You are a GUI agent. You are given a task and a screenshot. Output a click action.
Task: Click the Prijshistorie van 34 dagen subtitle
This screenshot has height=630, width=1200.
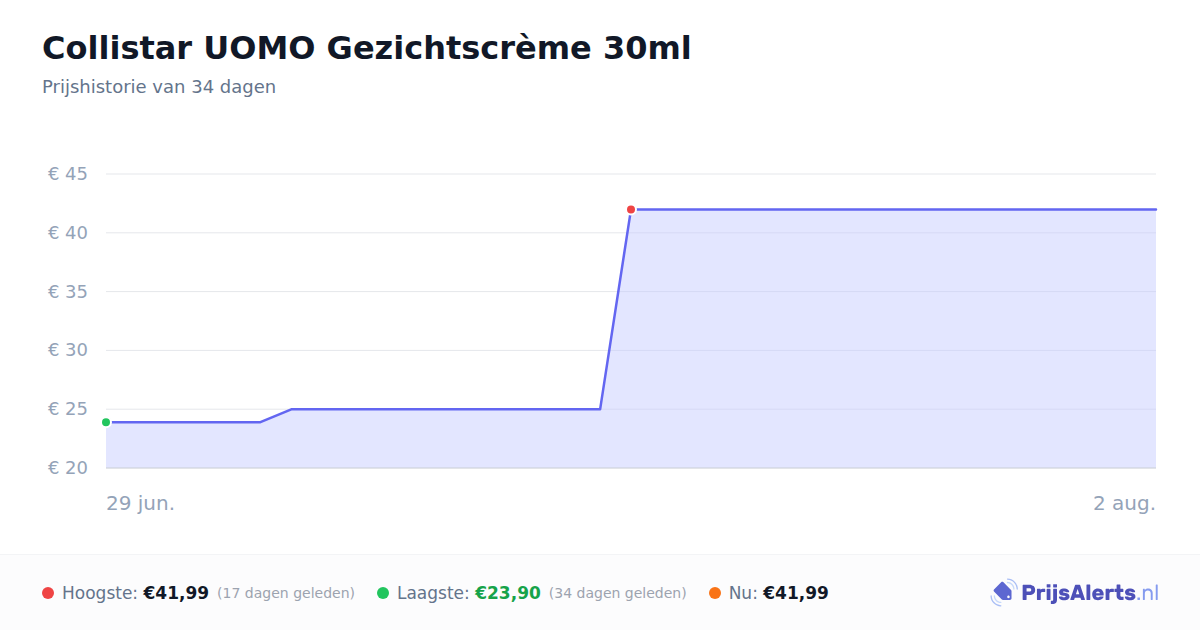click(159, 87)
